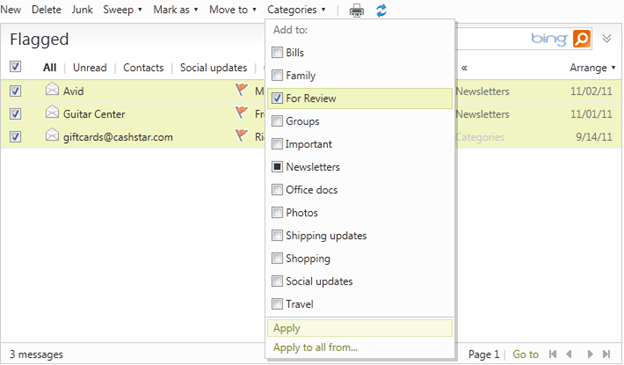The height and width of the screenshot is (365, 624).
Task: Uncheck the Avid message checkbox
Action: point(15,91)
